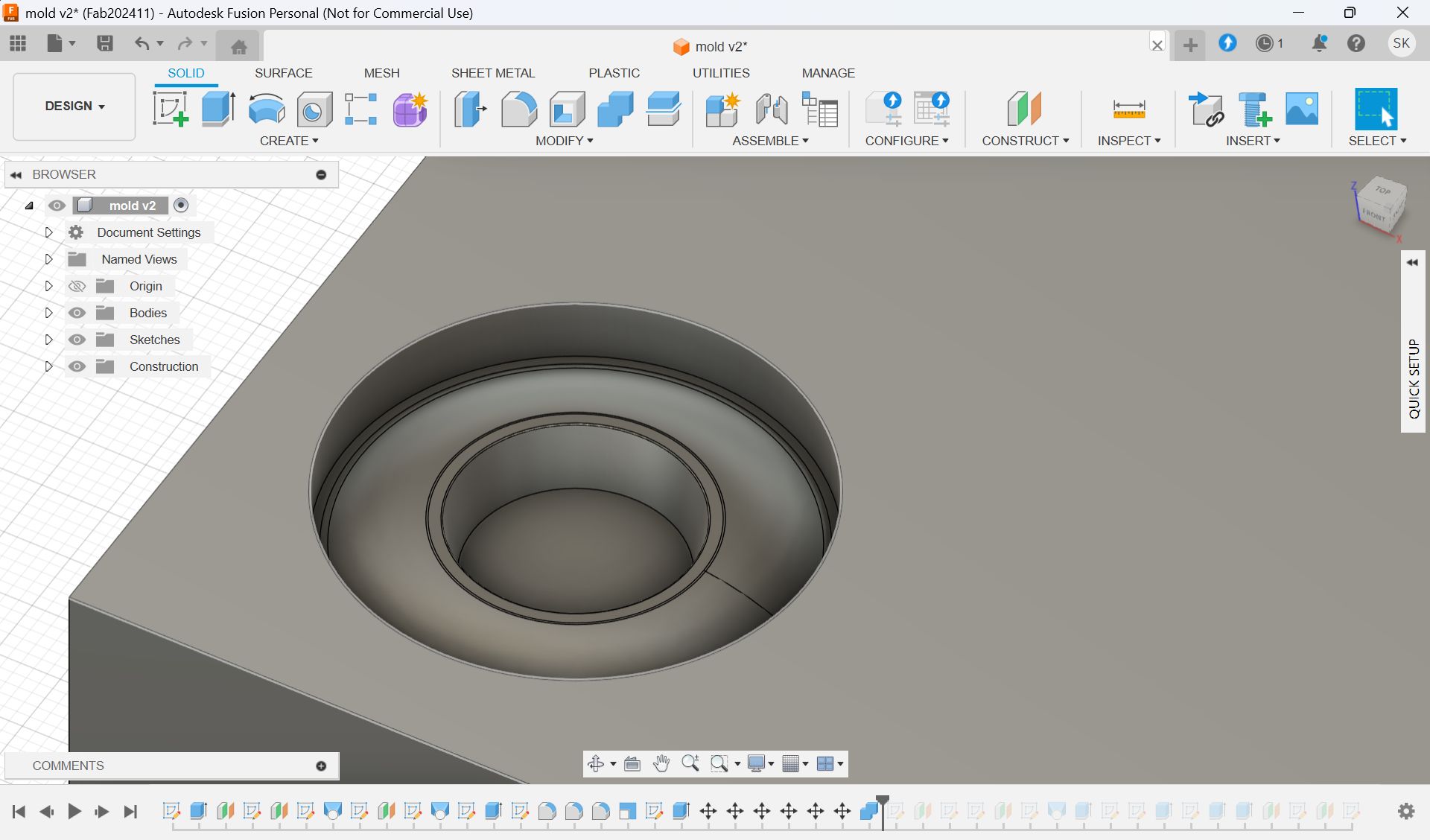Screen dimensions: 1430x840
Task: Toggle visibility of mold v2 component
Action: click(x=57, y=206)
